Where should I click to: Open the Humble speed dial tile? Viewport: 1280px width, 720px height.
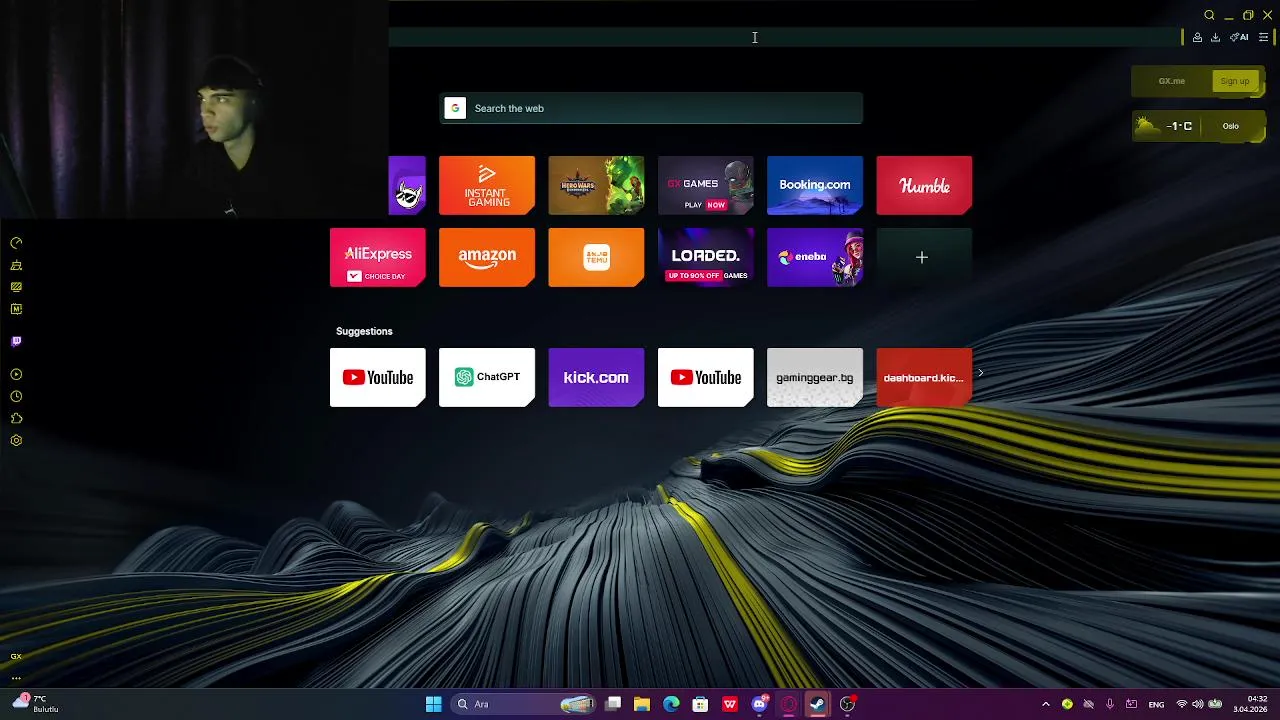point(924,185)
